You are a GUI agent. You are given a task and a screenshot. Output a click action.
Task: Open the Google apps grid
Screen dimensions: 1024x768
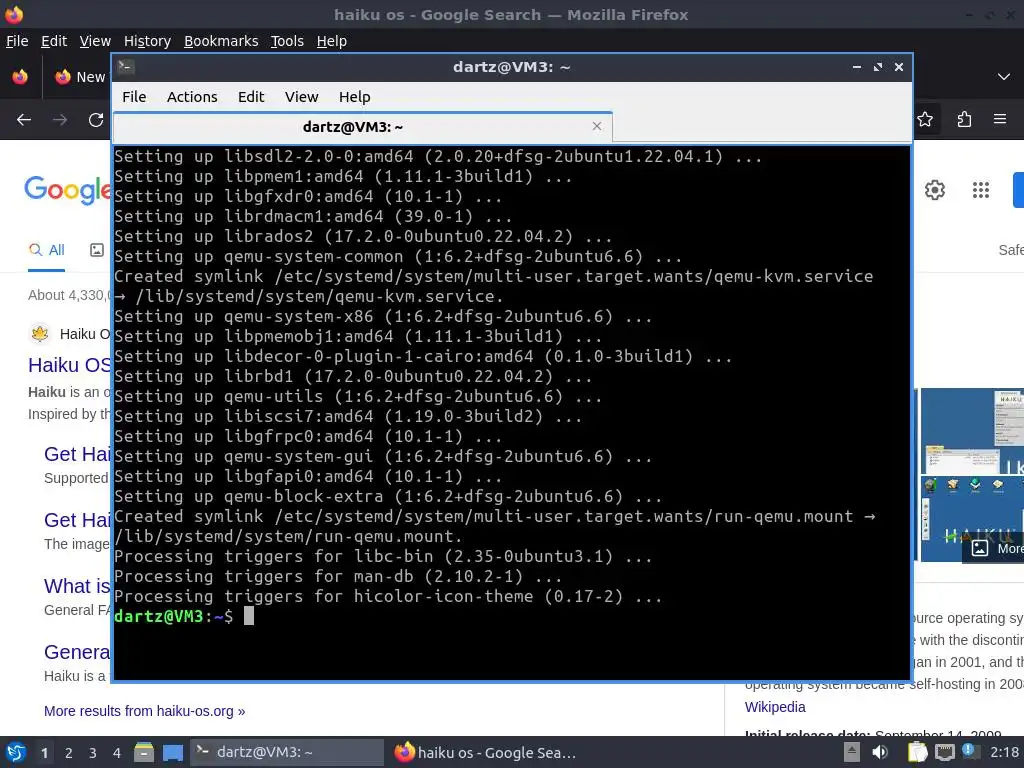(981, 190)
